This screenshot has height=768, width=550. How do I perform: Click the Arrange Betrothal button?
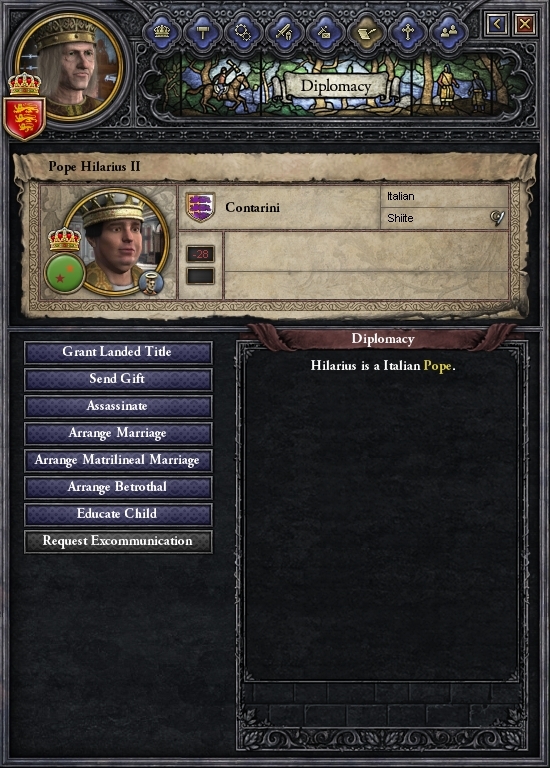tap(118, 487)
